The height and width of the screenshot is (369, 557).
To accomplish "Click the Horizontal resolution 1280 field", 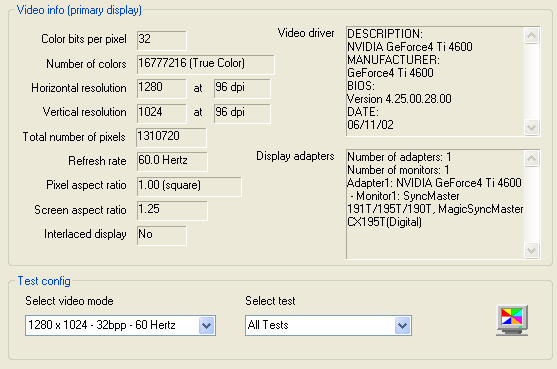I will (162, 88).
